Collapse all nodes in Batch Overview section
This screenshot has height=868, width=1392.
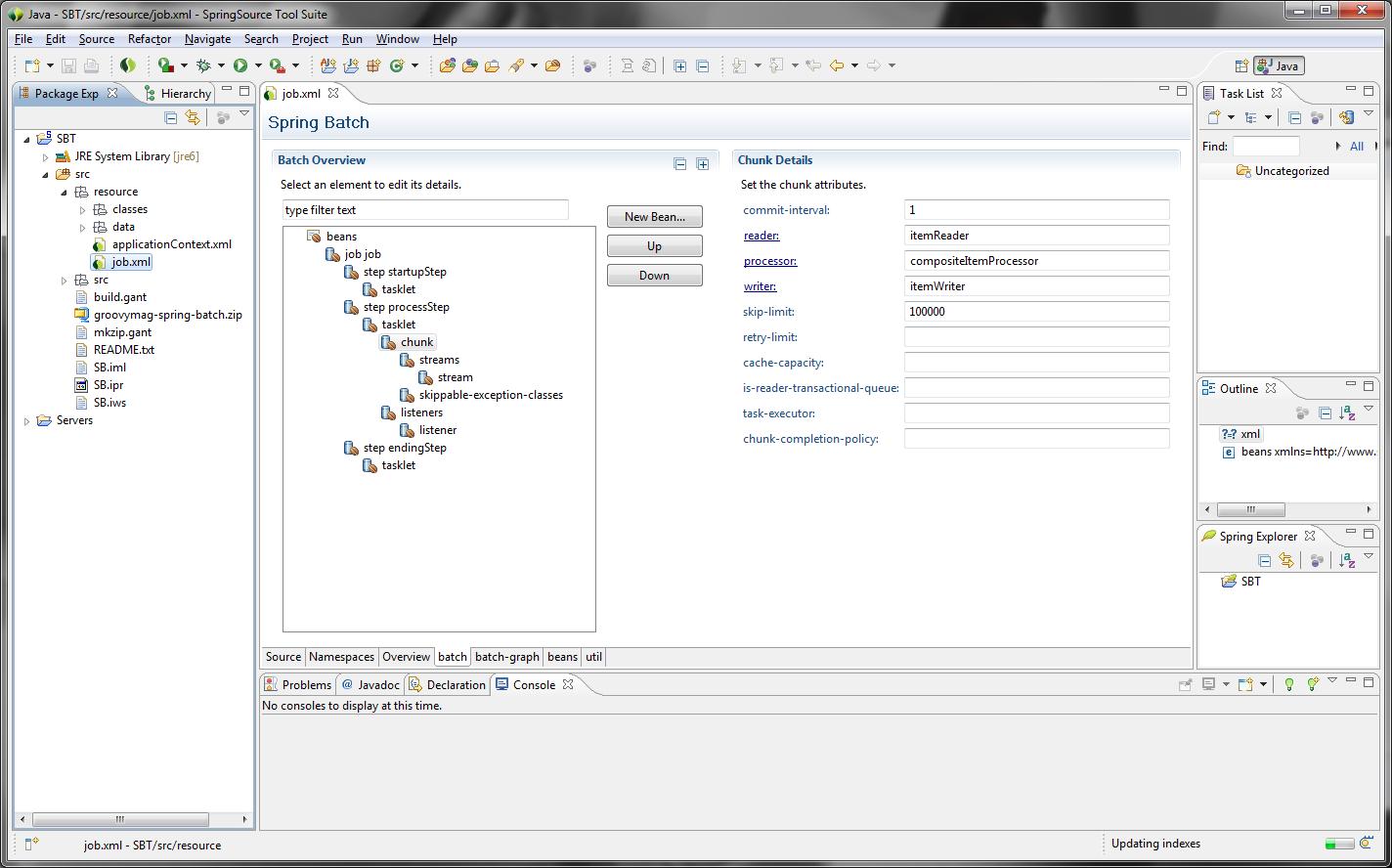pos(680,163)
